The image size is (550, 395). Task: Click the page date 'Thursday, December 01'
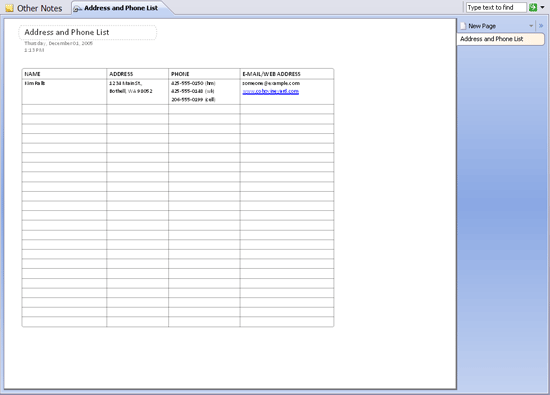(59, 43)
